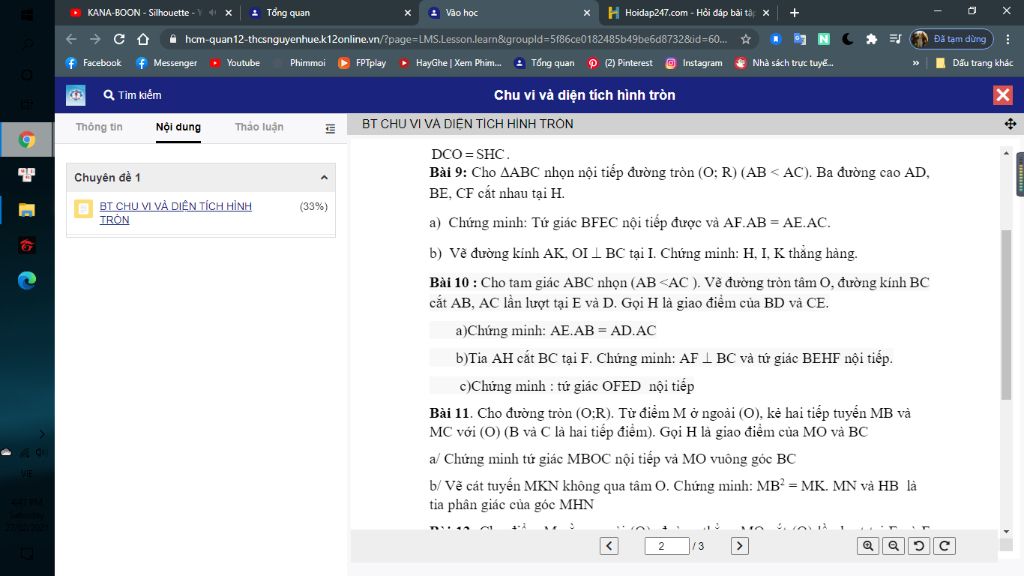
Task: Open the Instagram bookmark
Action: (694, 63)
